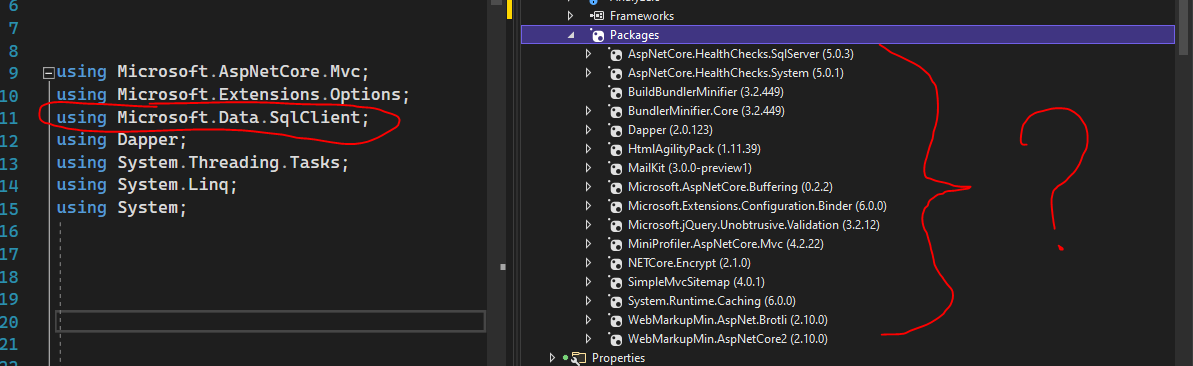Click NETCore.Encrypt package icon

pyautogui.click(x=616, y=263)
